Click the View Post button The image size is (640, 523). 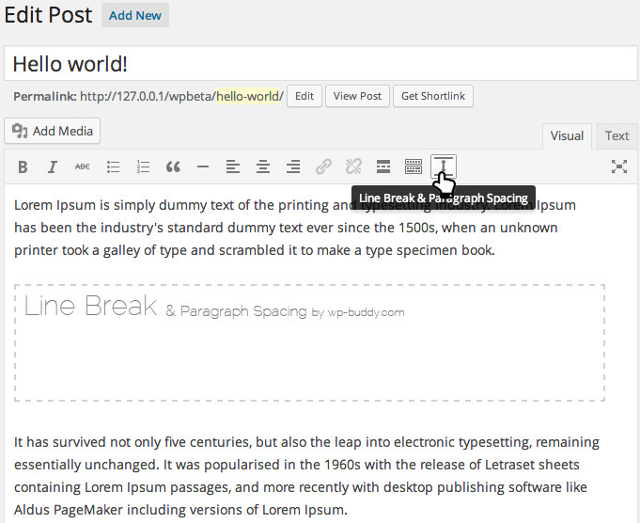[357, 96]
